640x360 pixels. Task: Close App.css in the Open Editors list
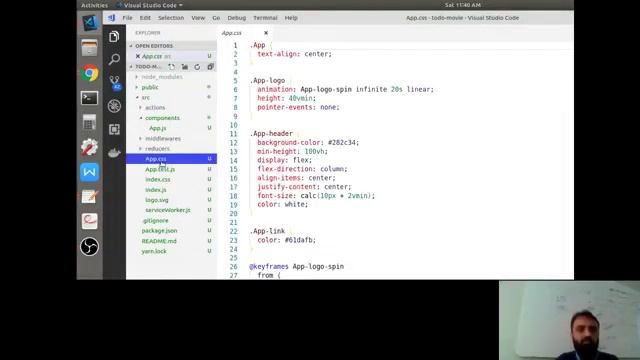138,56
